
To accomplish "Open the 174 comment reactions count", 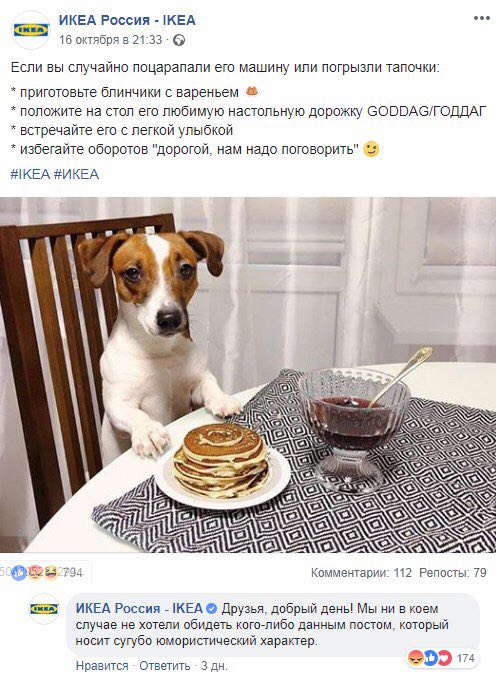I will (465, 658).
